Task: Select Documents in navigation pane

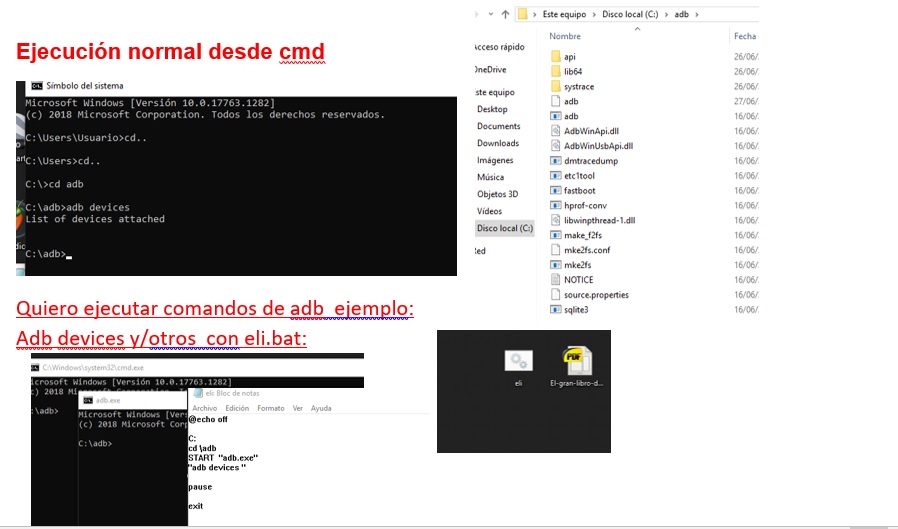Action: [498, 126]
